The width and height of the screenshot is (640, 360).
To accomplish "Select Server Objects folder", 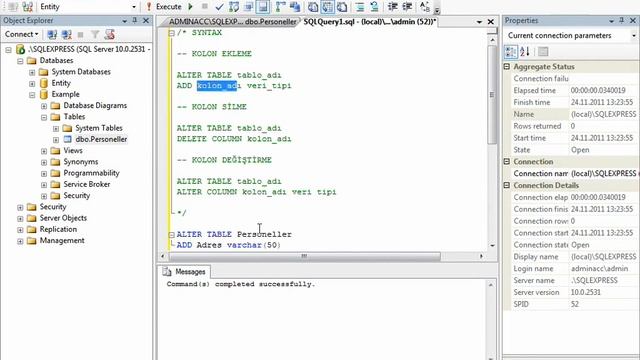I will pos(63,218).
